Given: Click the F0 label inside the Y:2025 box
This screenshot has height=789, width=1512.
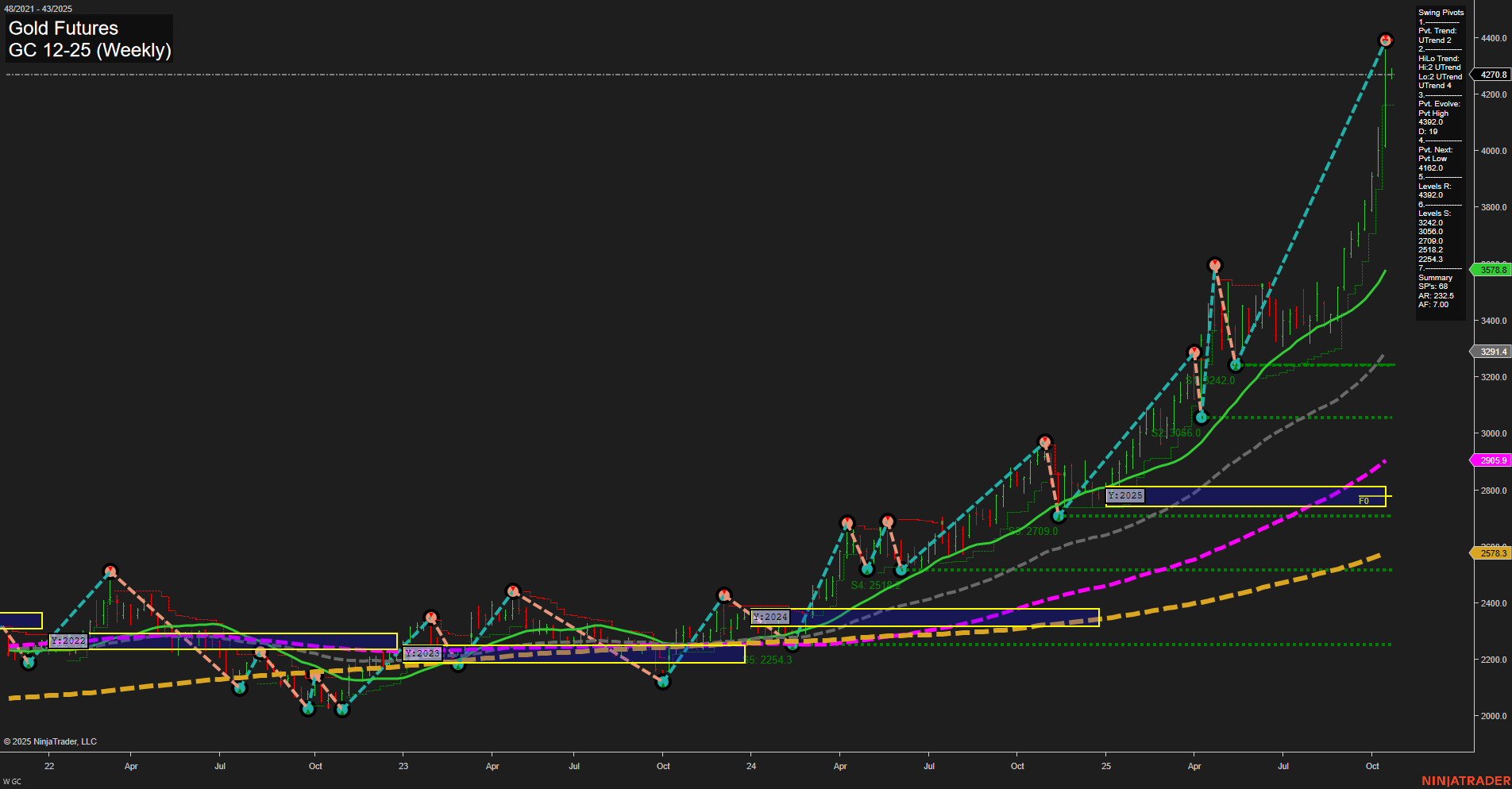Looking at the screenshot, I should [1363, 501].
